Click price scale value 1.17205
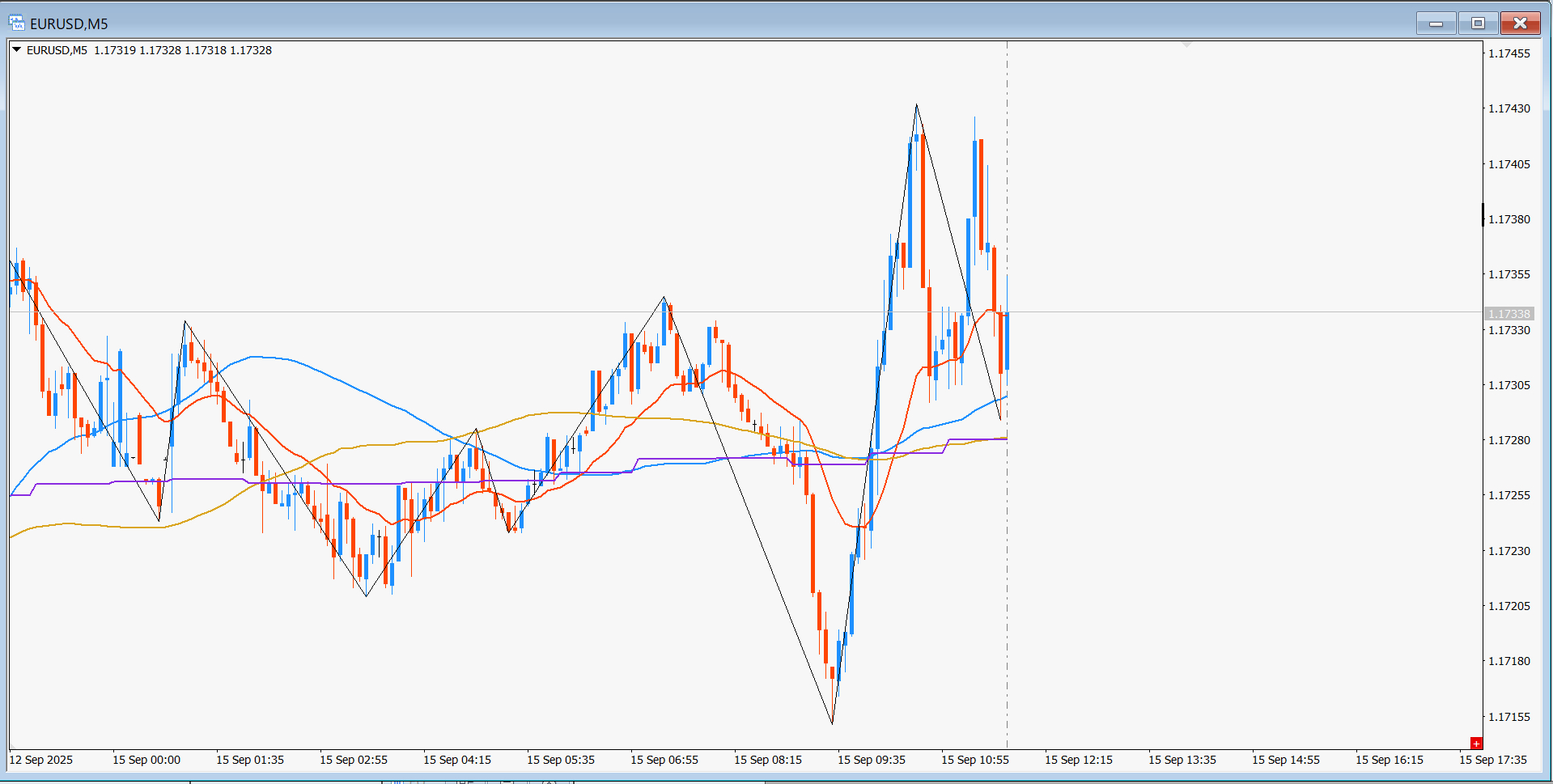The height and width of the screenshot is (784, 1553). point(1509,606)
